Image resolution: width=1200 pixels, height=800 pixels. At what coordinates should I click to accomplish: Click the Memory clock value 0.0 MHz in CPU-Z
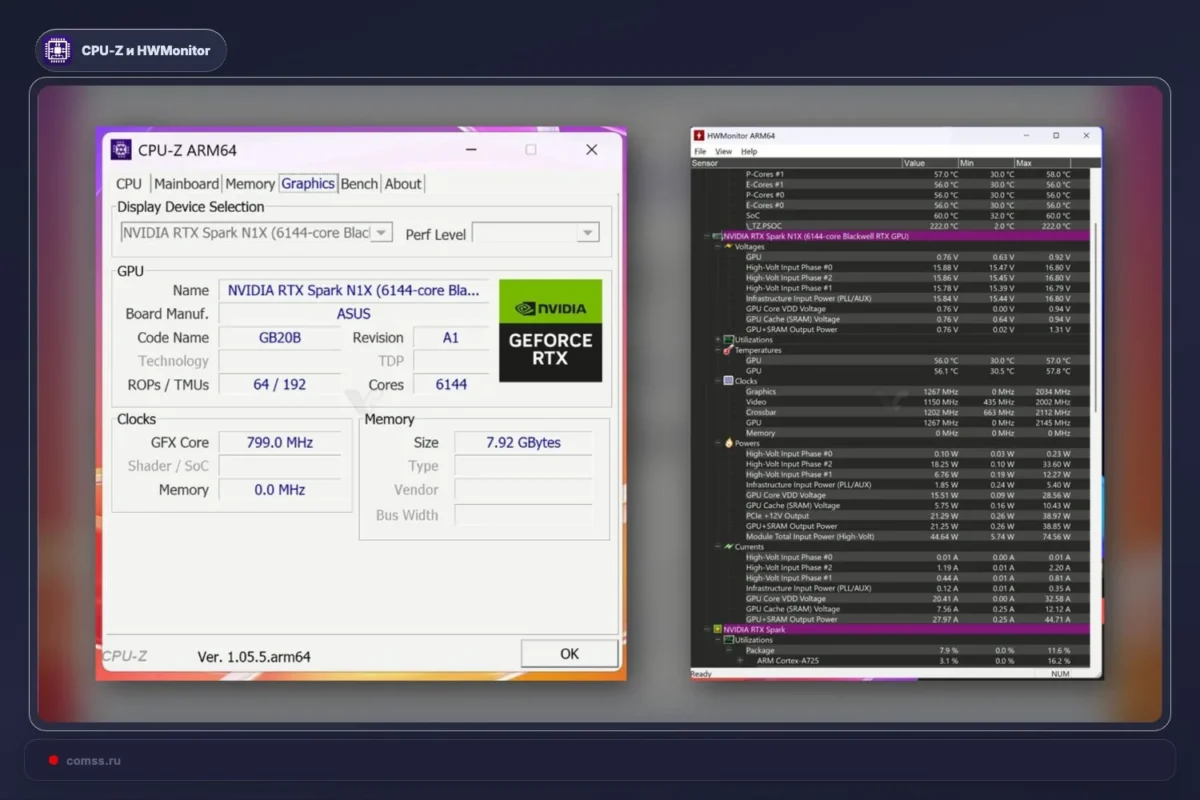coord(278,490)
